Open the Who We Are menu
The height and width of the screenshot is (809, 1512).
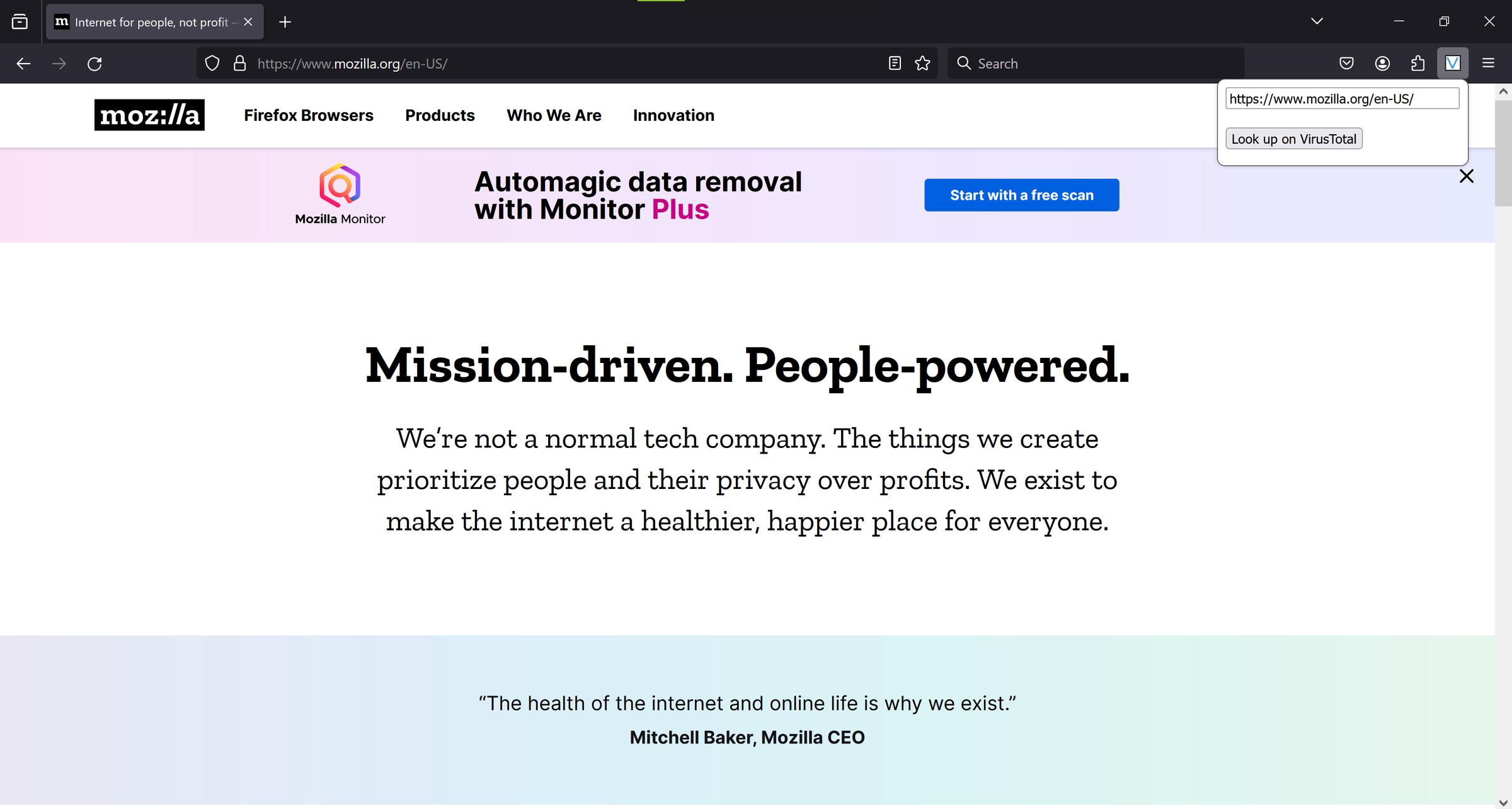554,115
